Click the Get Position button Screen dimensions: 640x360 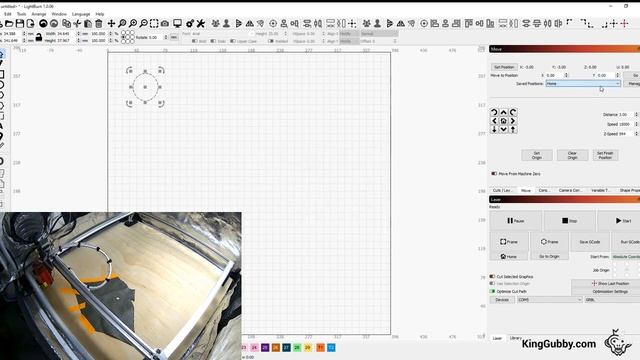[504, 67]
